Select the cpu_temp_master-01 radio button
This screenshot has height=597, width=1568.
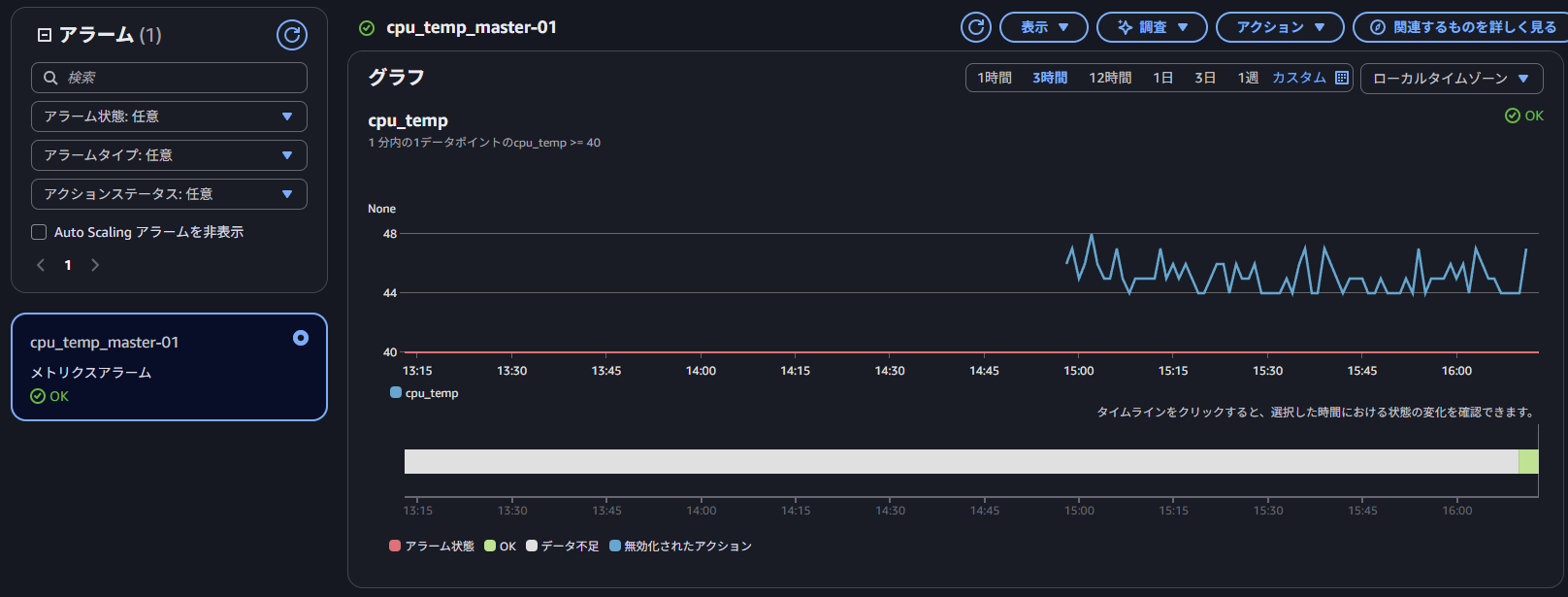(x=301, y=338)
